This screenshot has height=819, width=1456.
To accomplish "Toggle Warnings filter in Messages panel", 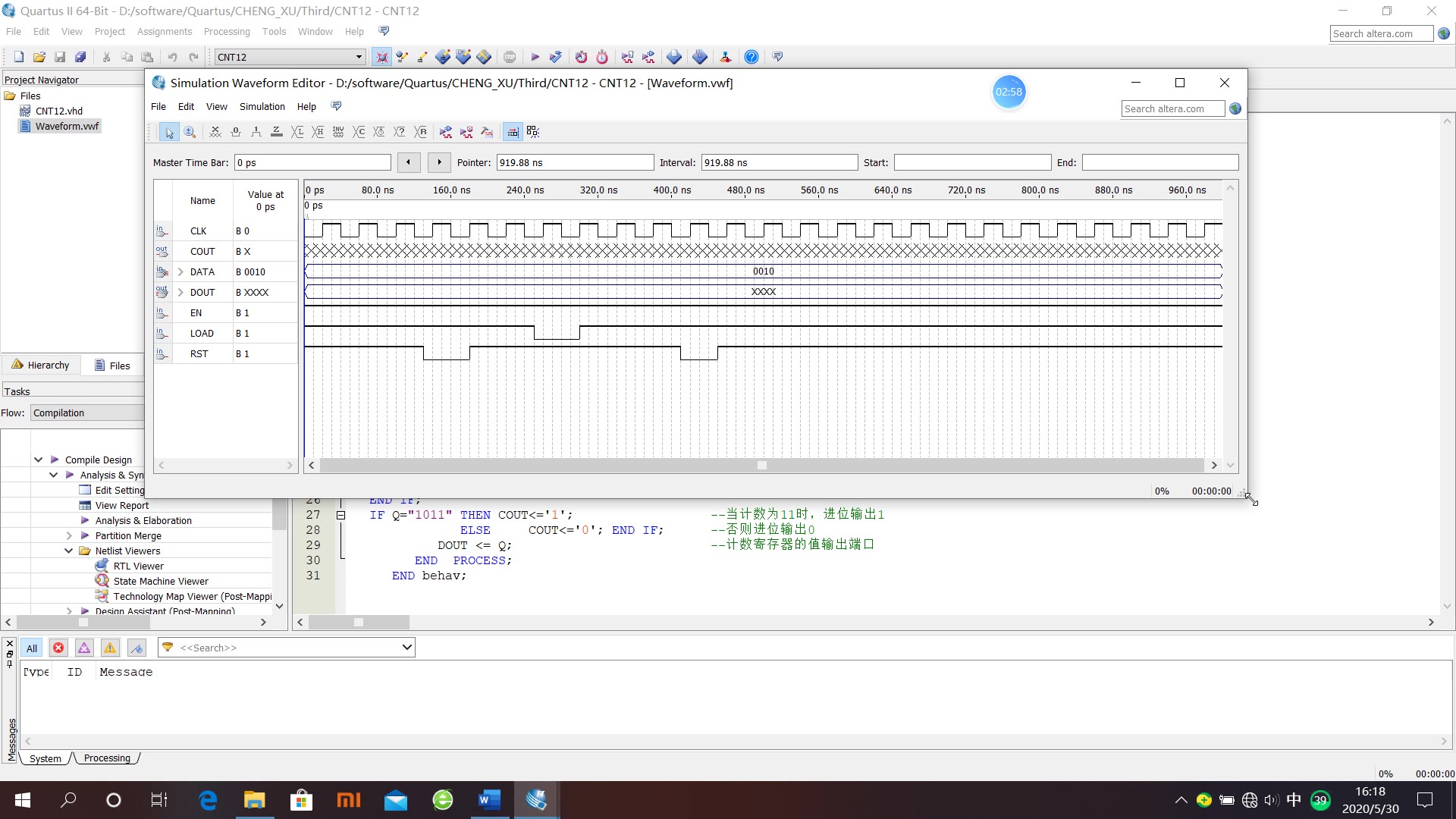I will coord(110,648).
